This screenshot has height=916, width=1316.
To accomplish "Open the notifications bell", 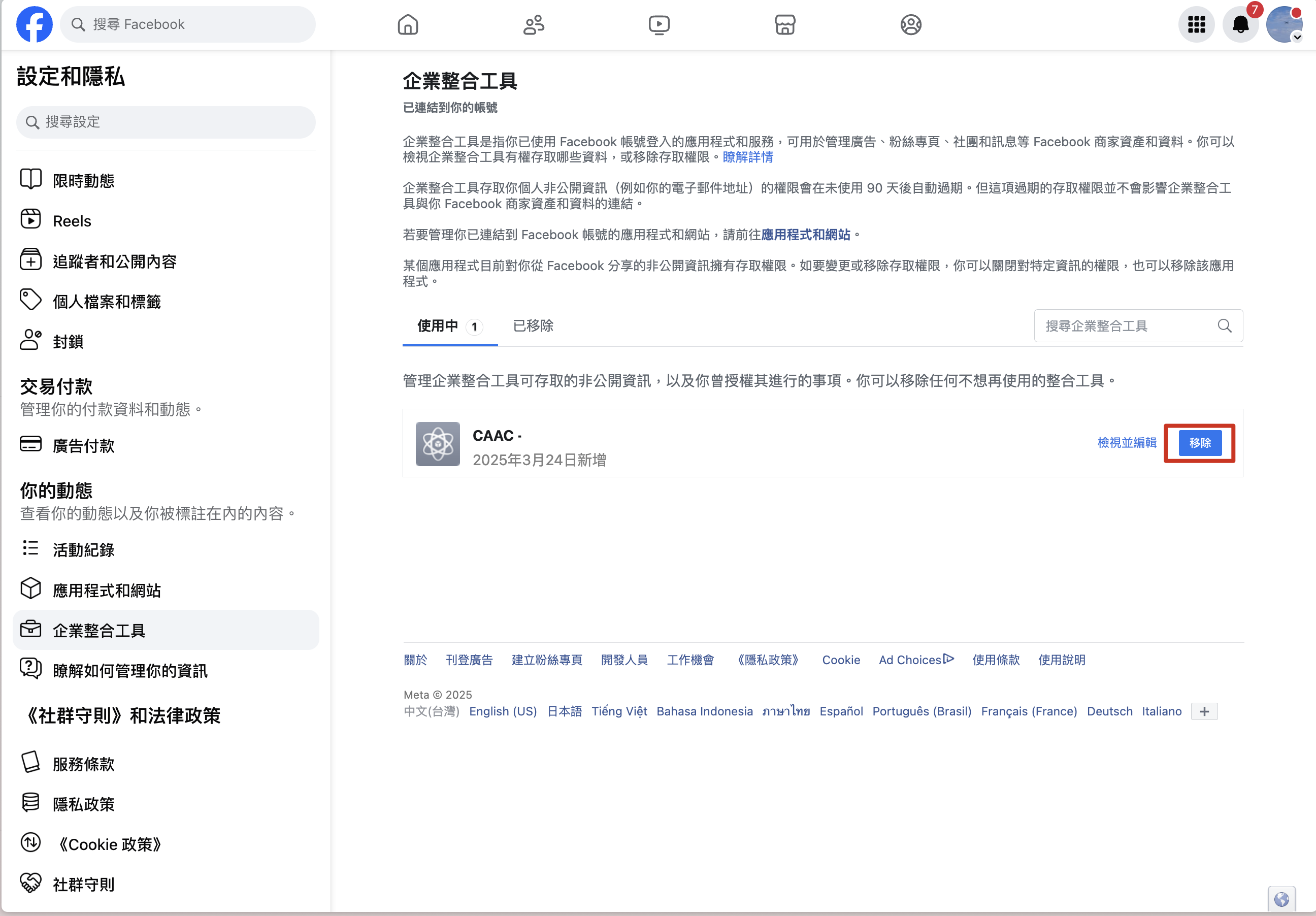I will 1241,25.
